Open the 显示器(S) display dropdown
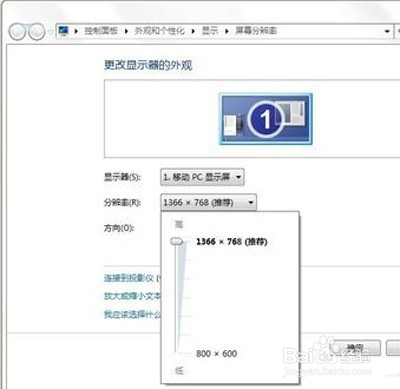 pyautogui.click(x=202, y=177)
